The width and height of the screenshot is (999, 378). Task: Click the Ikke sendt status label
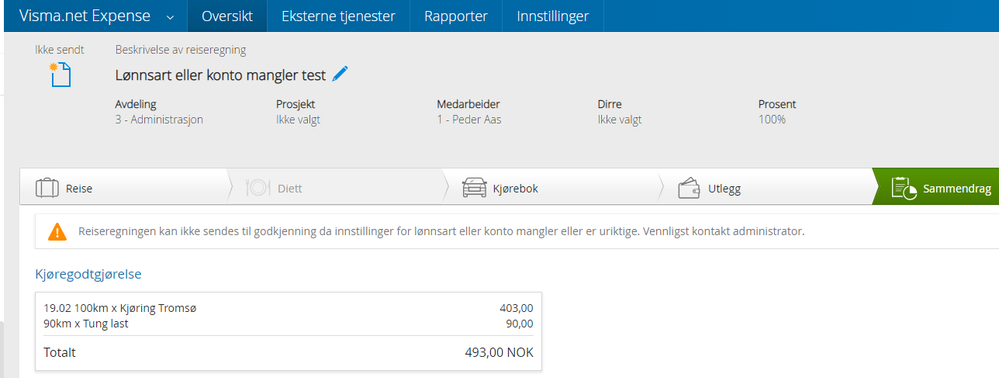point(59,50)
